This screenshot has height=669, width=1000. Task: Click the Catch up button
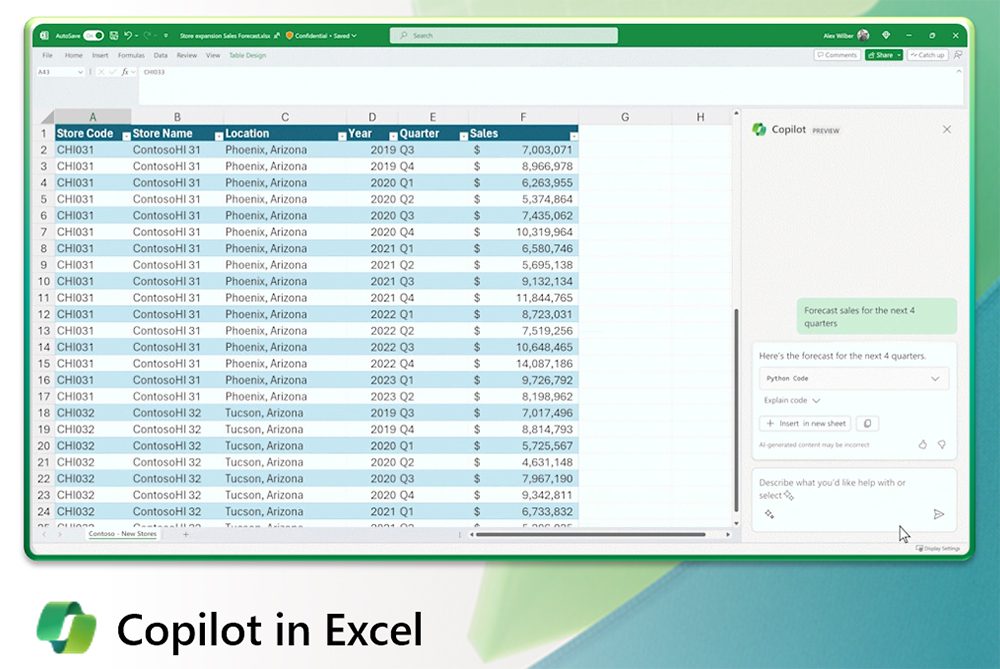pyautogui.click(x=928, y=55)
